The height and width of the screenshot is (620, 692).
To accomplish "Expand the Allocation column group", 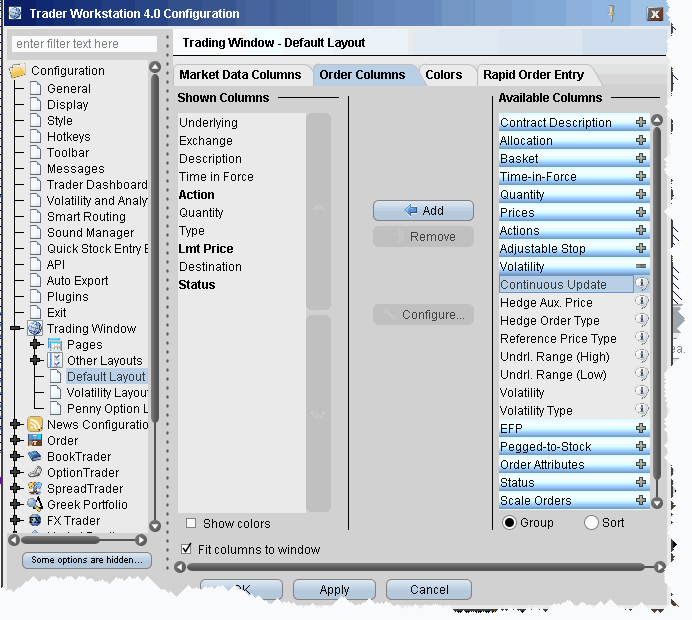I will point(641,140).
